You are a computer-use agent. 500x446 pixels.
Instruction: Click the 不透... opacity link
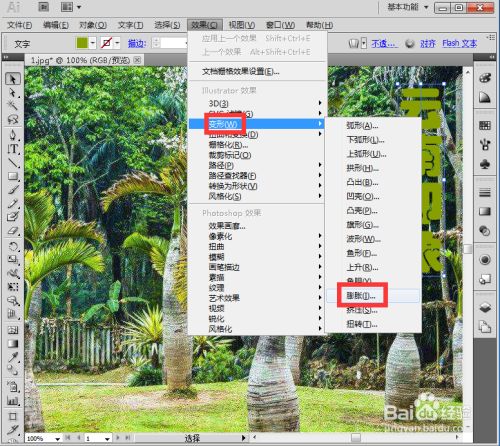tap(384, 44)
